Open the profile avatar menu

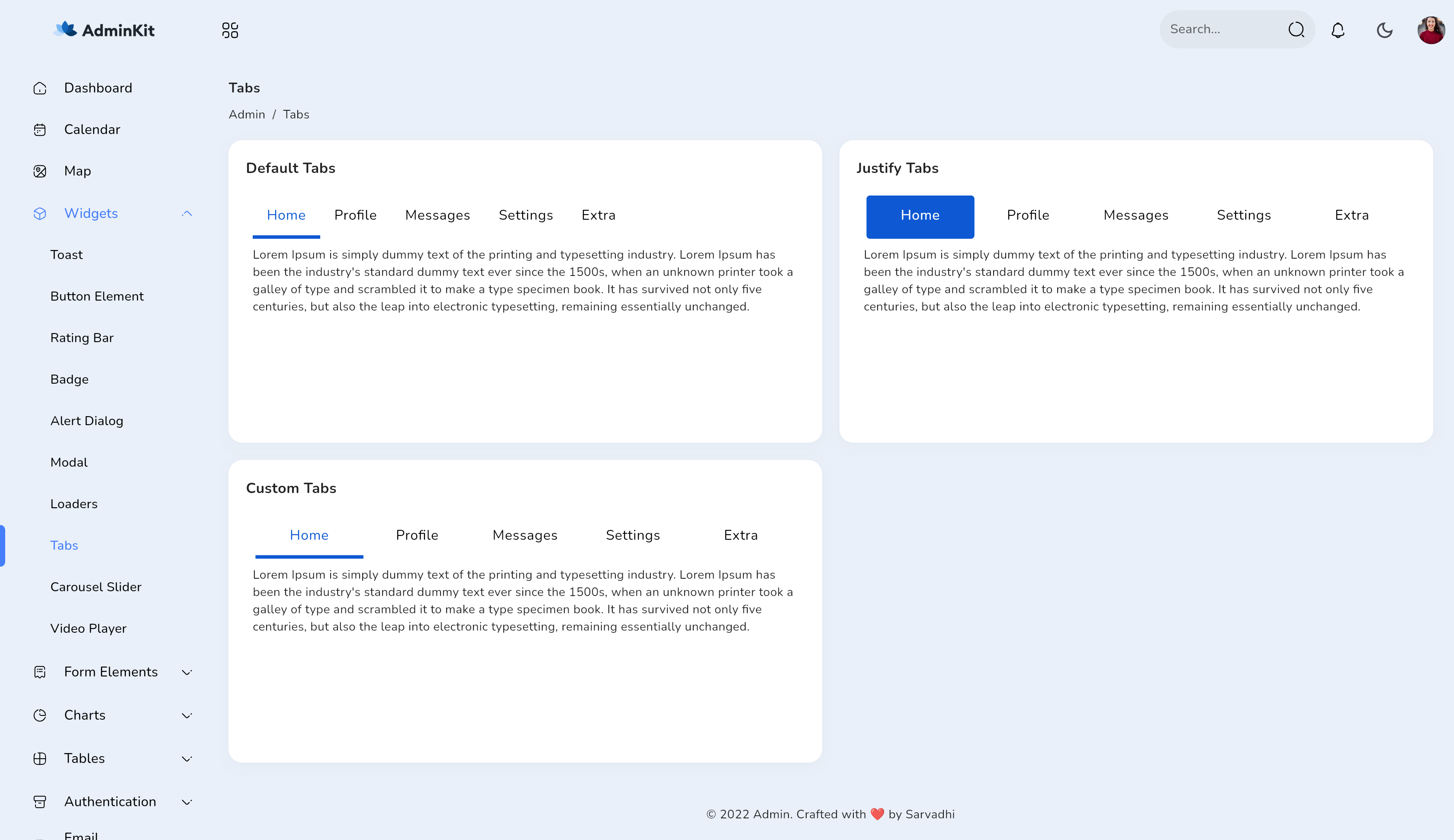[1432, 29]
